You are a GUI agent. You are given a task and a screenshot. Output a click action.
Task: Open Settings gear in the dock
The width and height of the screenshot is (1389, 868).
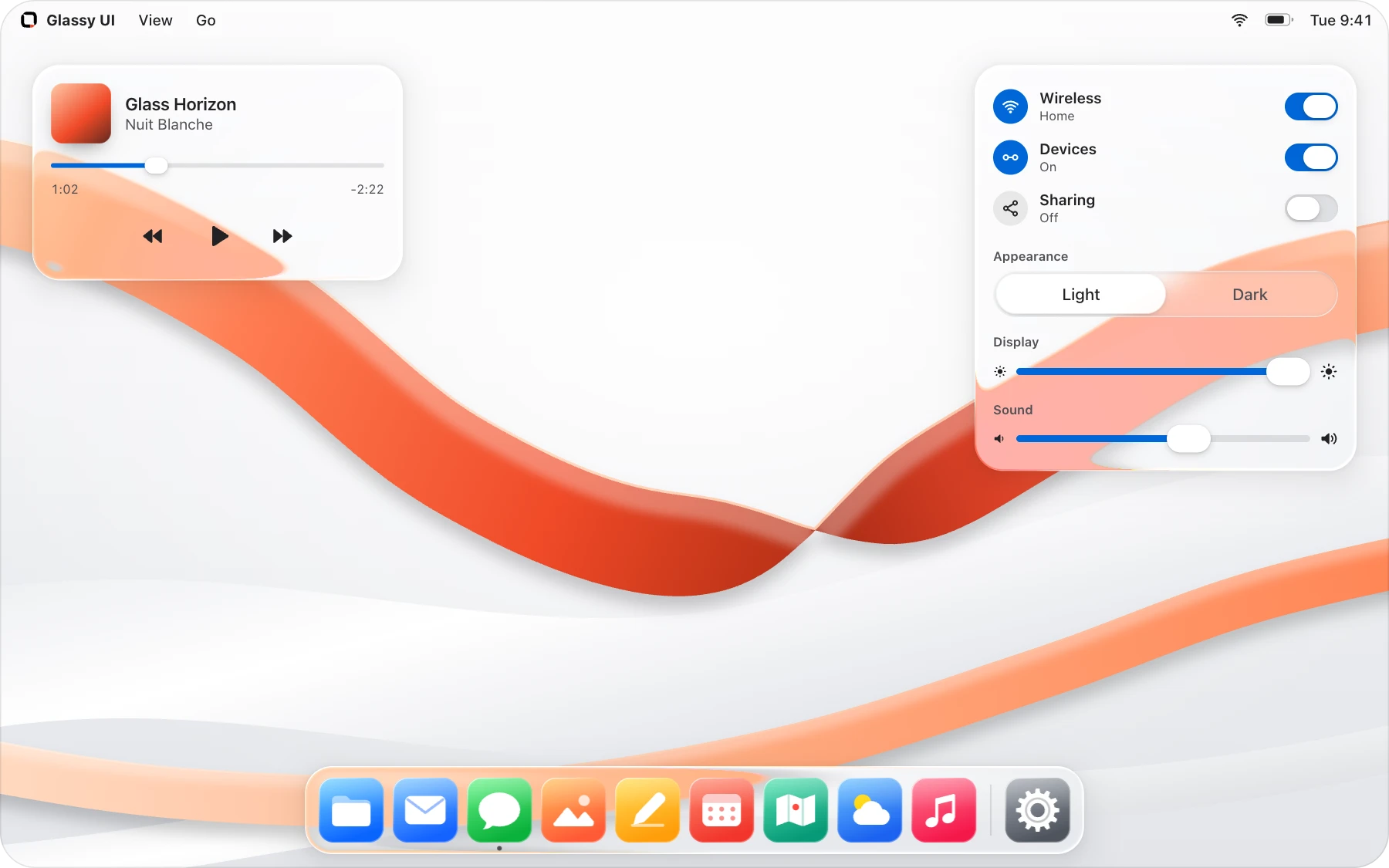(1037, 810)
